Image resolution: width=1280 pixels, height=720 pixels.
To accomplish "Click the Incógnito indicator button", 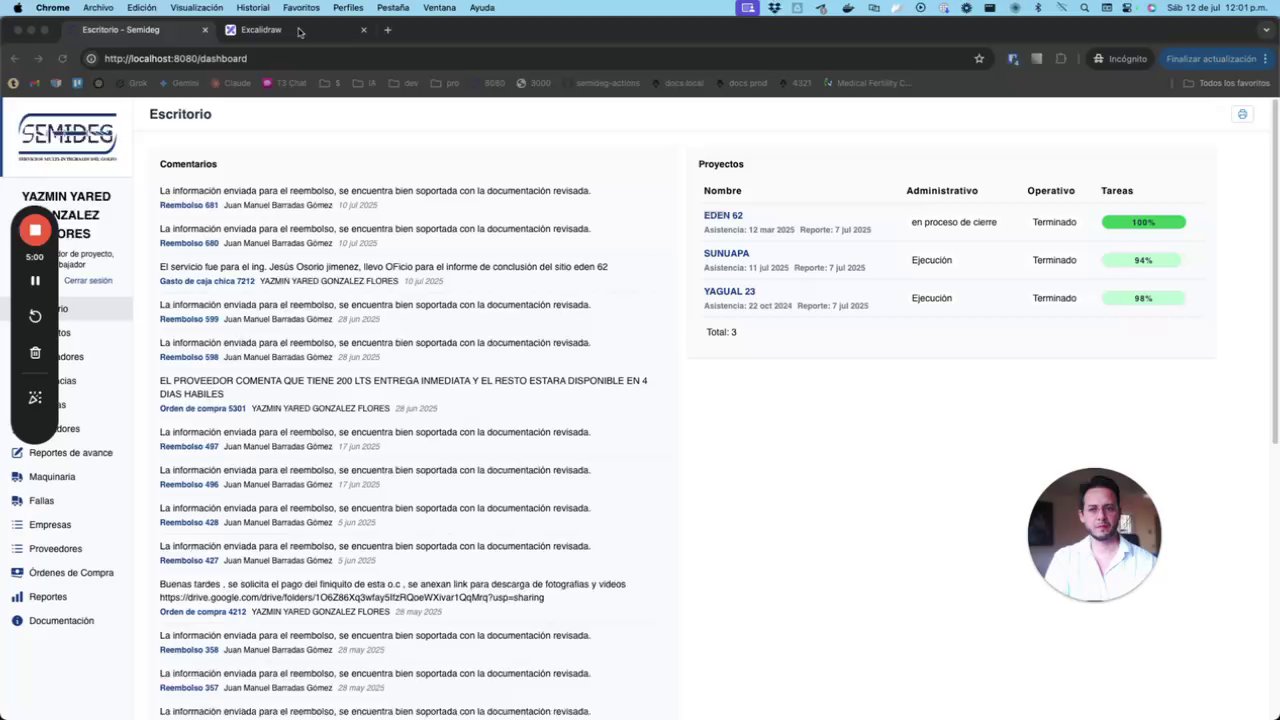I will 1120,59.
